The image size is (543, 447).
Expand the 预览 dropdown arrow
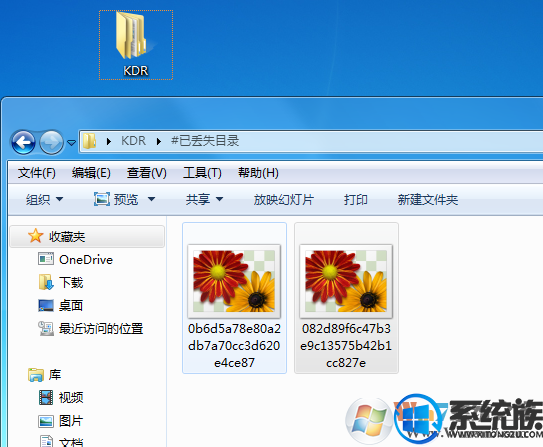151,199
